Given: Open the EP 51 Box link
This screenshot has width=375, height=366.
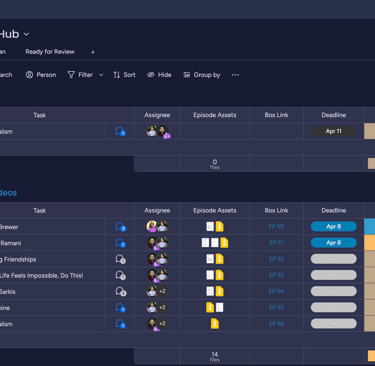Looking at the screenshot, I should (x=276, y=243).
